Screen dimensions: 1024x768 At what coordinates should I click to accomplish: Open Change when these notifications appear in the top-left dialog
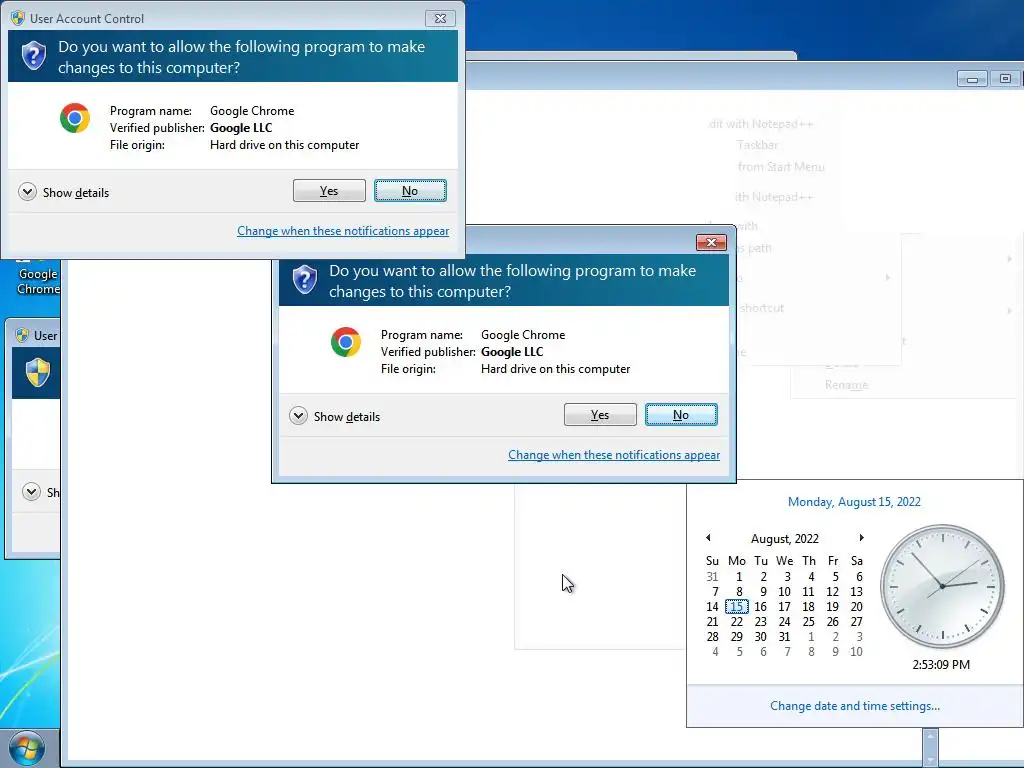[343, 231]
